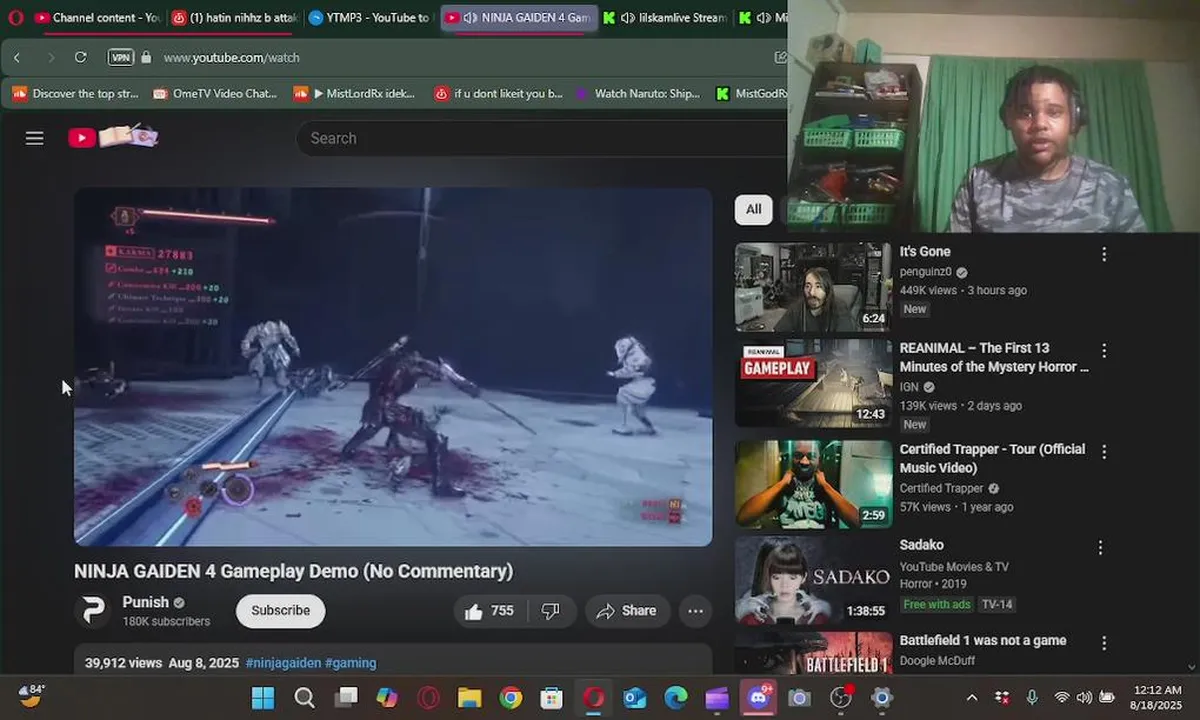Open options menu for Battlefield 1 video
Viewport: 1200px width, 720px height.
1104,643
